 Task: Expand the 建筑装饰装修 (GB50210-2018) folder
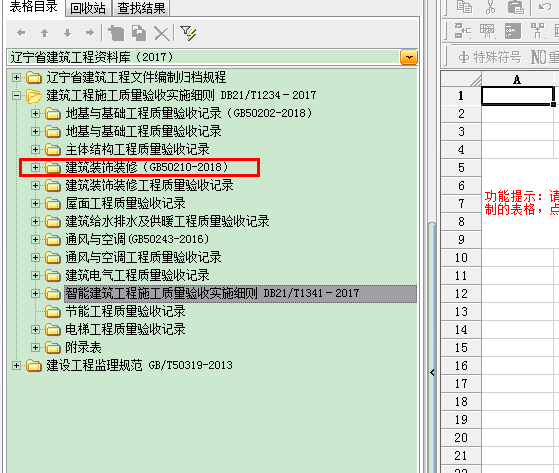35,167
